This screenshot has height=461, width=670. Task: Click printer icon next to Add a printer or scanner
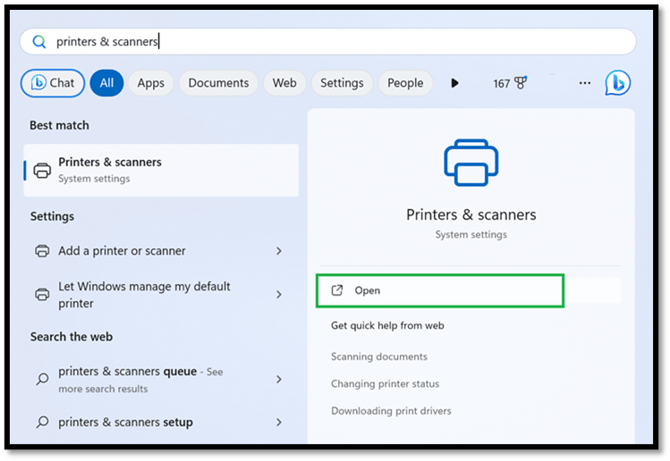(42, 251)
